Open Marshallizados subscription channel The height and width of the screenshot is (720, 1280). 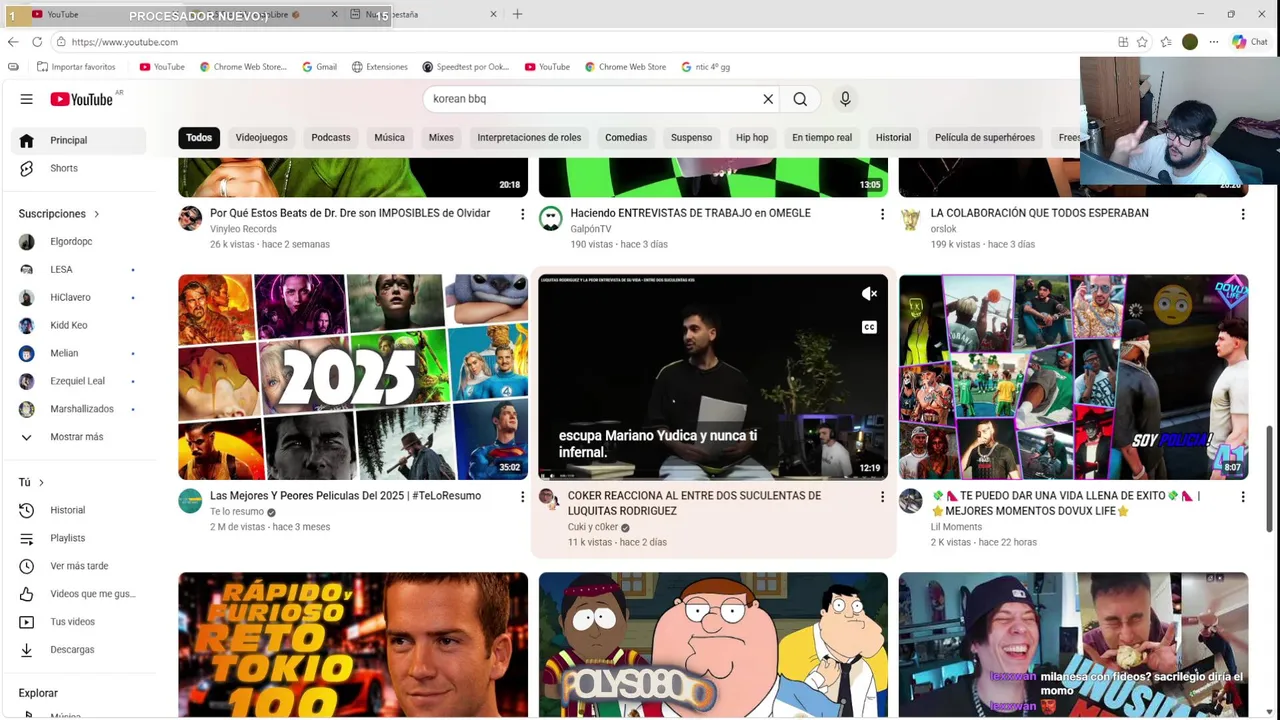point(79,409)
